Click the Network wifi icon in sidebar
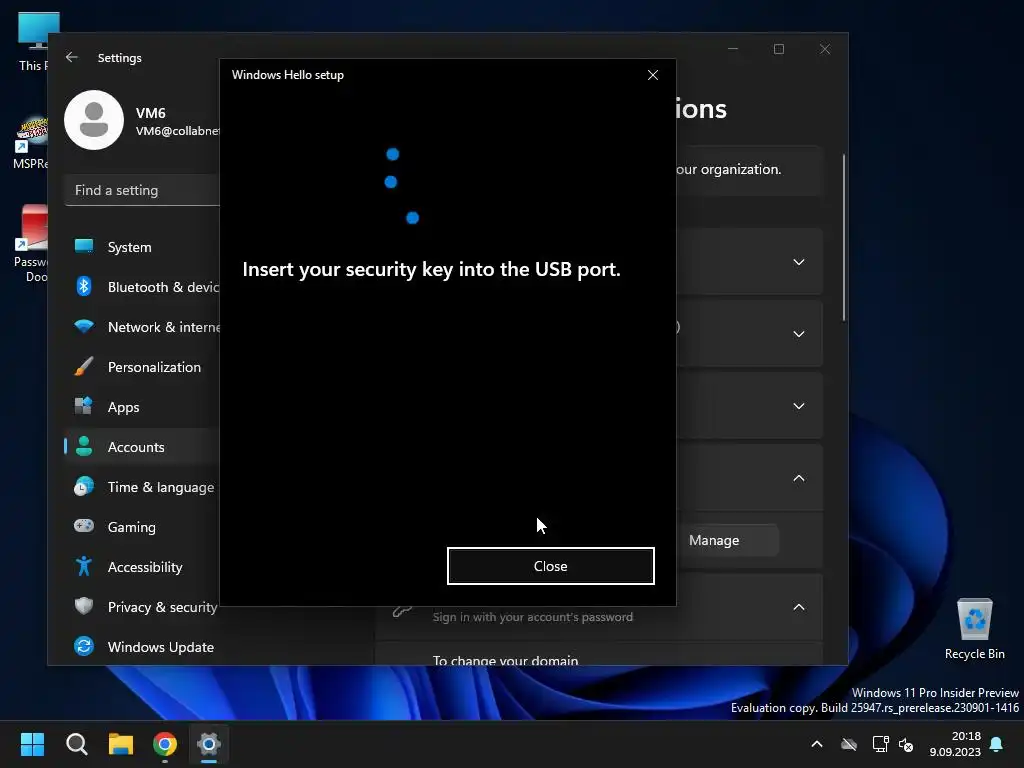This screenshot has height=768, width=1024. point(84,326)
